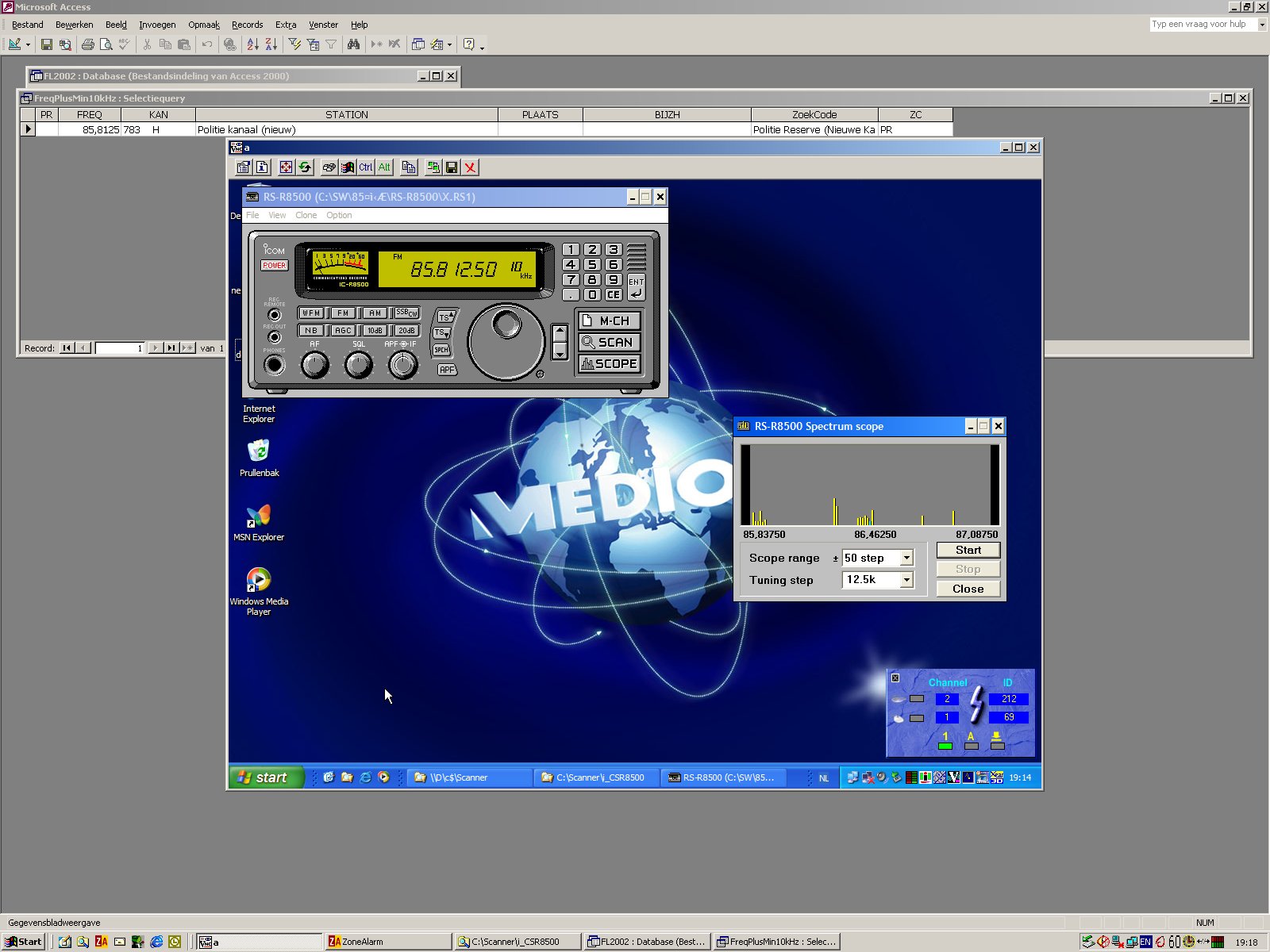Send Ctrl-Alt-Del via VNC toolbar
The height and width of the screenshot is (952, 1270).
pos(329,167)
